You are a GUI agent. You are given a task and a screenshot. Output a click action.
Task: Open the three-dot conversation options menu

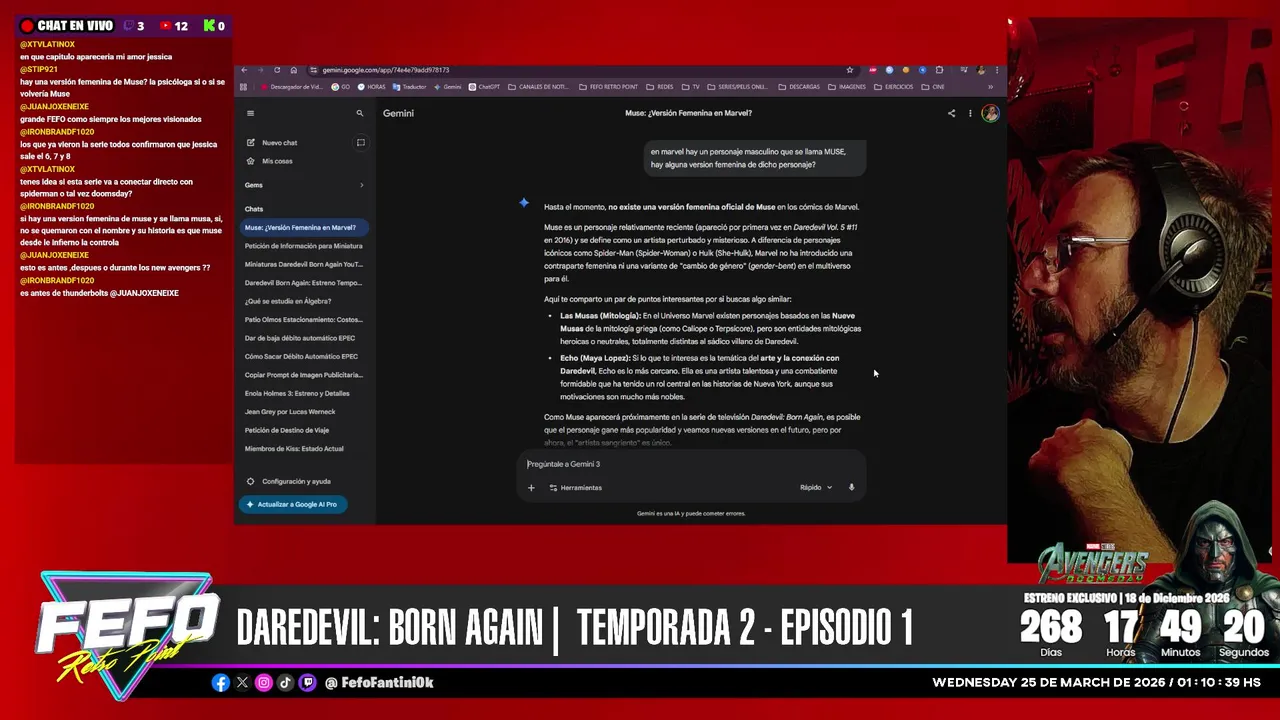coord(970,113)
